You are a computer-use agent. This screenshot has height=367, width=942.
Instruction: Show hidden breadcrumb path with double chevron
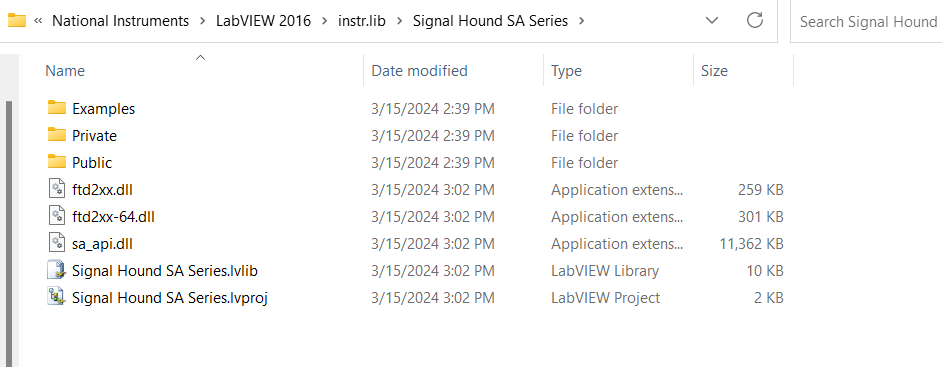click(38, 21)
